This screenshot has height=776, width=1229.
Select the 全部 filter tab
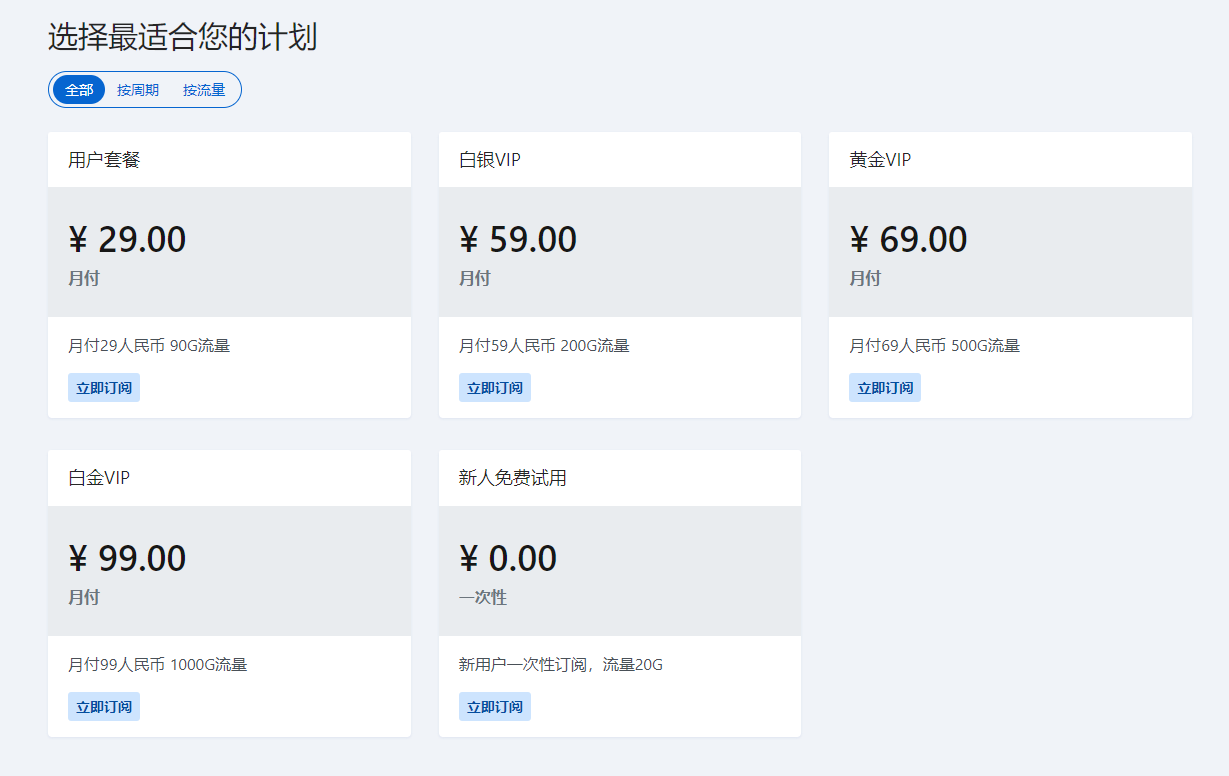[79, 90]
